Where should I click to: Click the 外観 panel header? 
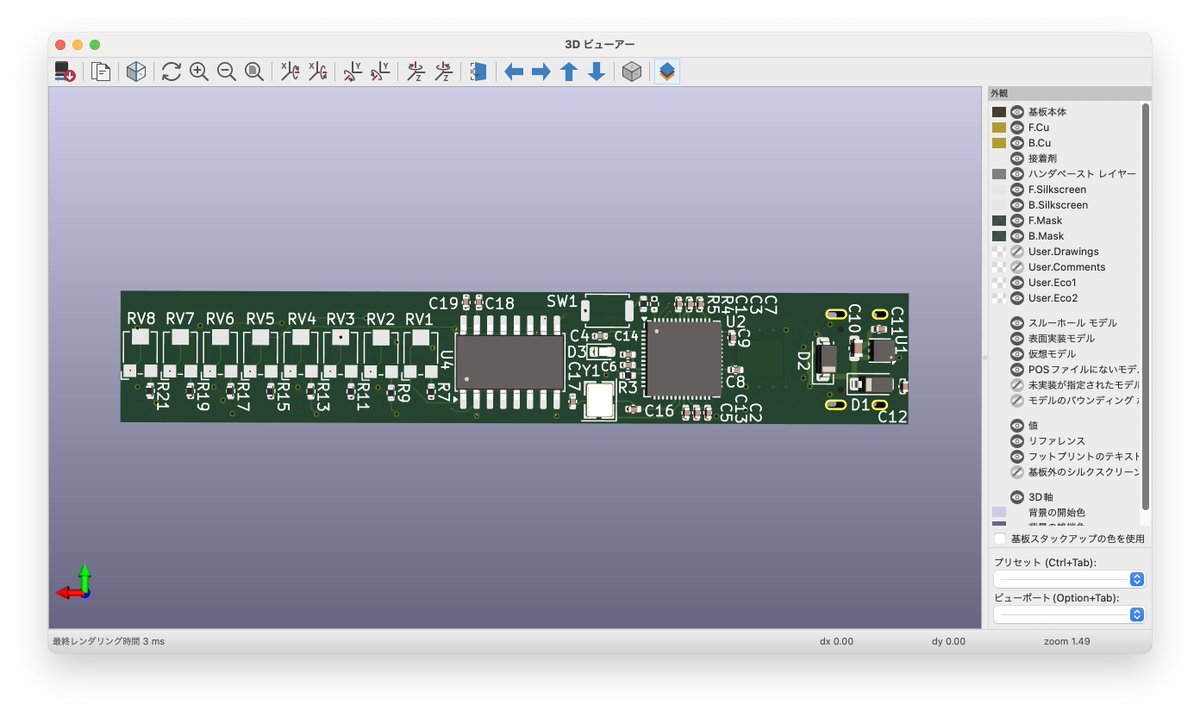1069,93
